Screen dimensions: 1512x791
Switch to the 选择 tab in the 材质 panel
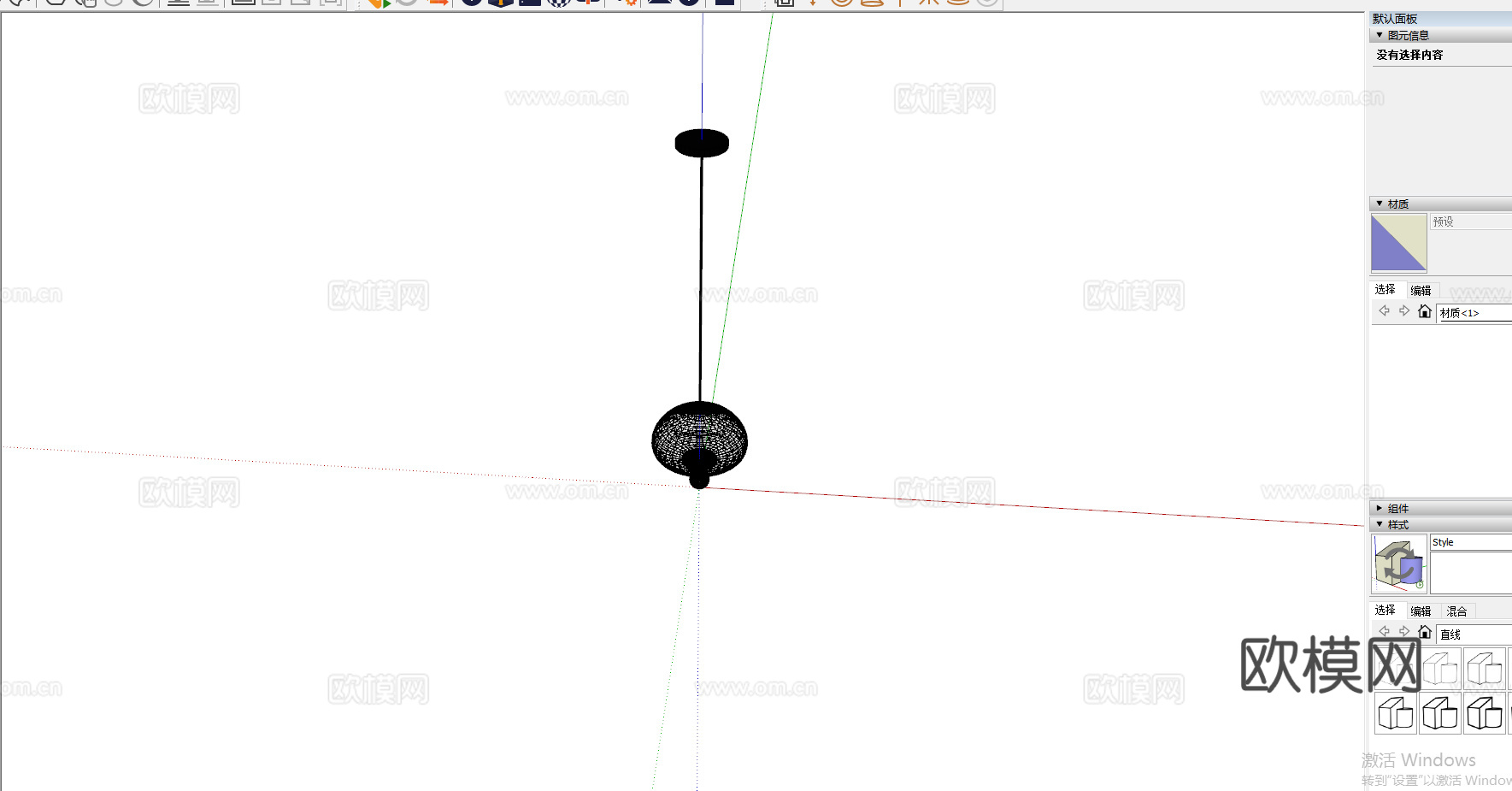coord(1386,289)
